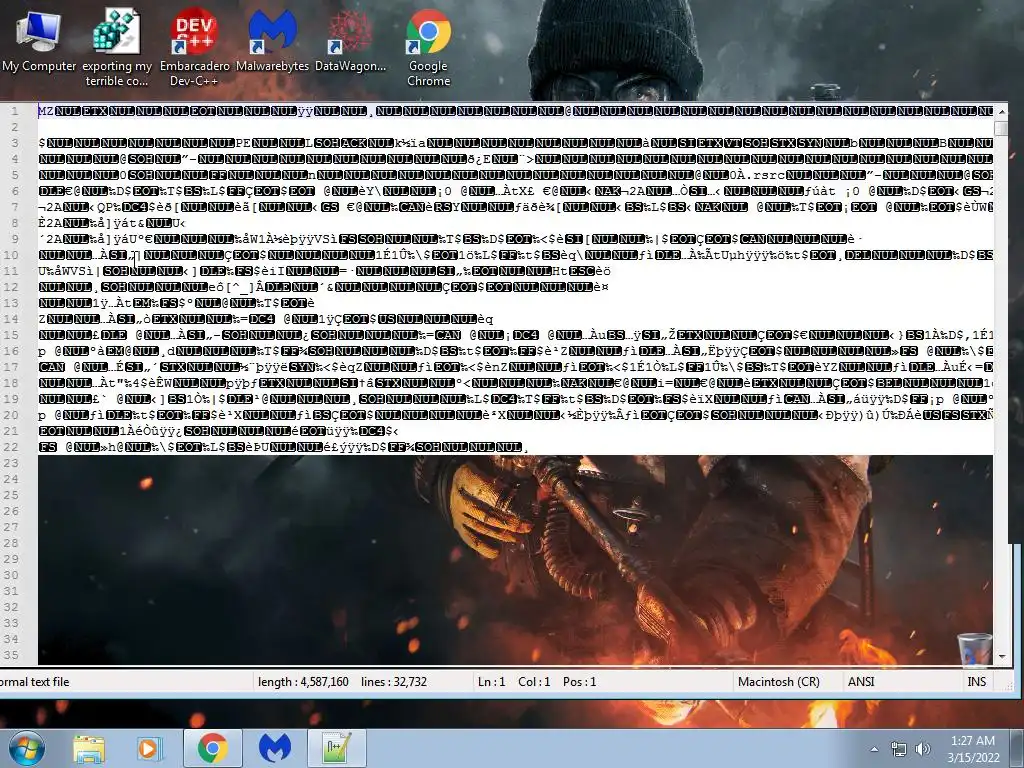This screenshot has width=1024, height=768.
Task: Click the 'lines : 32,732' status entry
Action: [394, 682]
